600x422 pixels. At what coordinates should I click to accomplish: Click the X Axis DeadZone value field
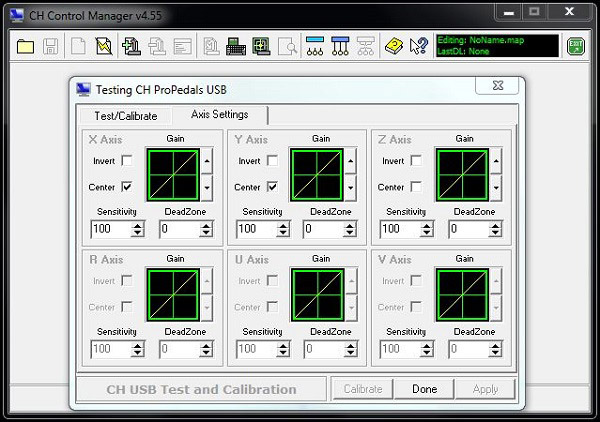180,229
